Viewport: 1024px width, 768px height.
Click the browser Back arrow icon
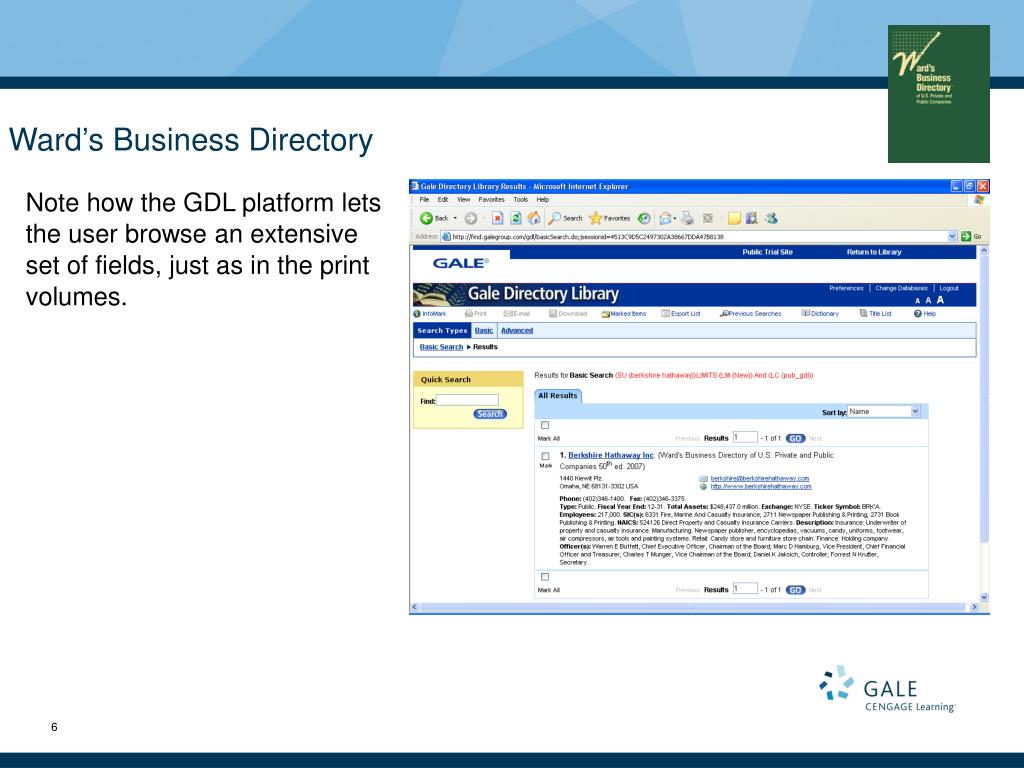pyautogui.click(x=426, y=218)
